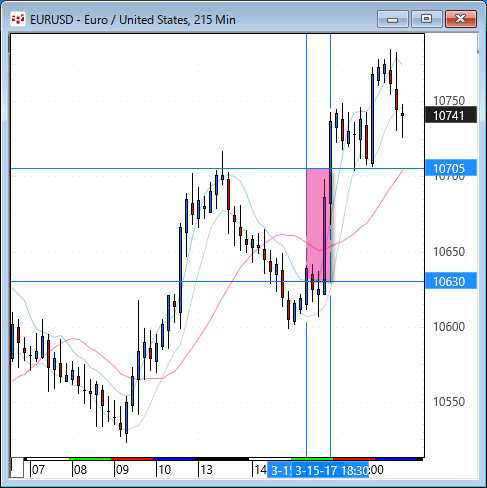This screenshot has height=488, width=487.
Task: Click the chart application icon in title bar
Action: [18, 20]
